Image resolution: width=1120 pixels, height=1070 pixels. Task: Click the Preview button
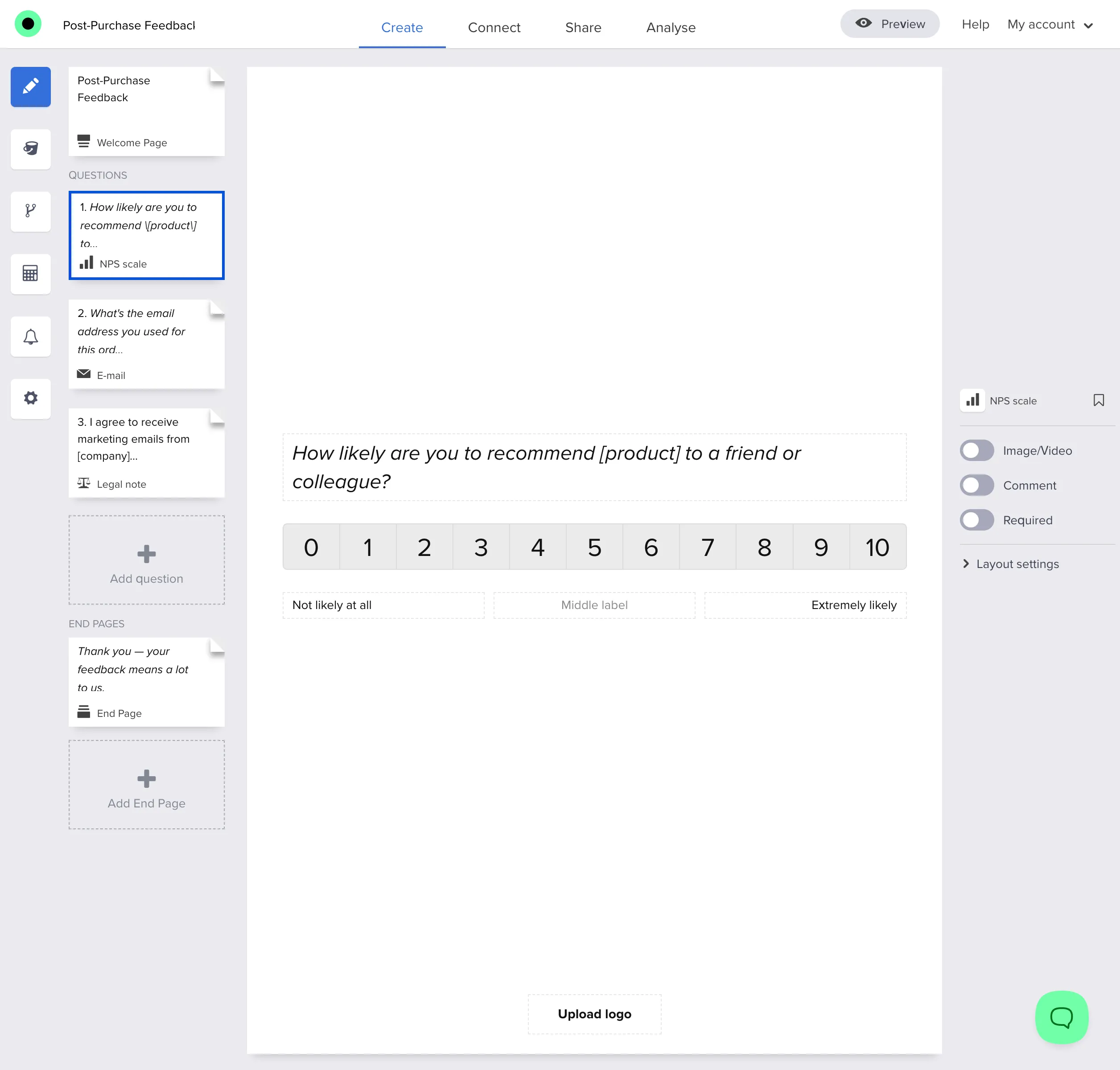889,23
